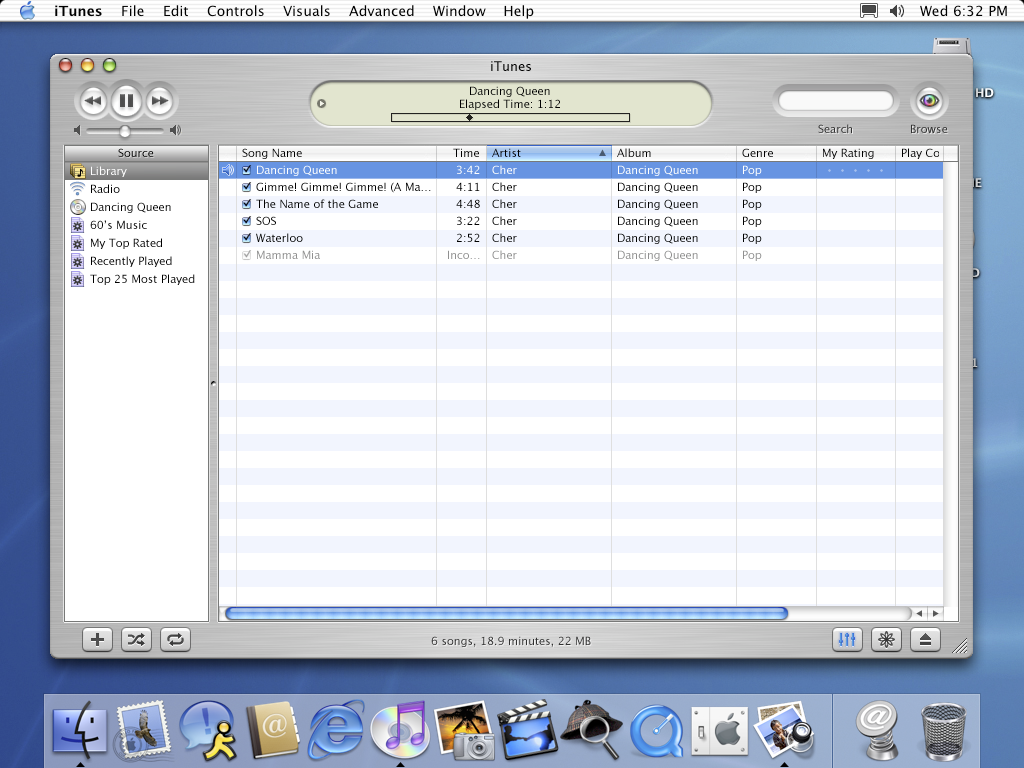Click the scroll right arrow

pos(936,613)
